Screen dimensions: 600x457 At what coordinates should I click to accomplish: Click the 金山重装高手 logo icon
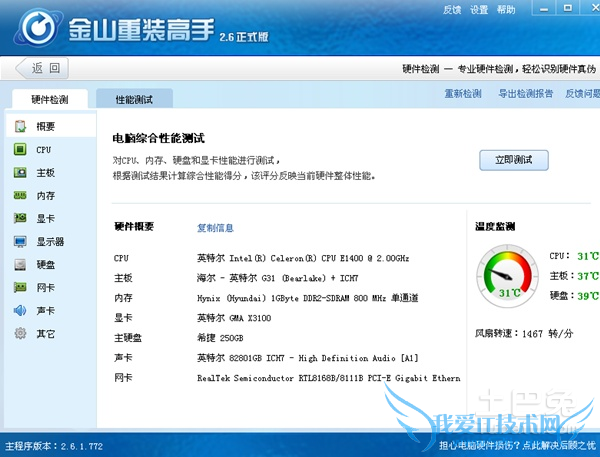38,27
